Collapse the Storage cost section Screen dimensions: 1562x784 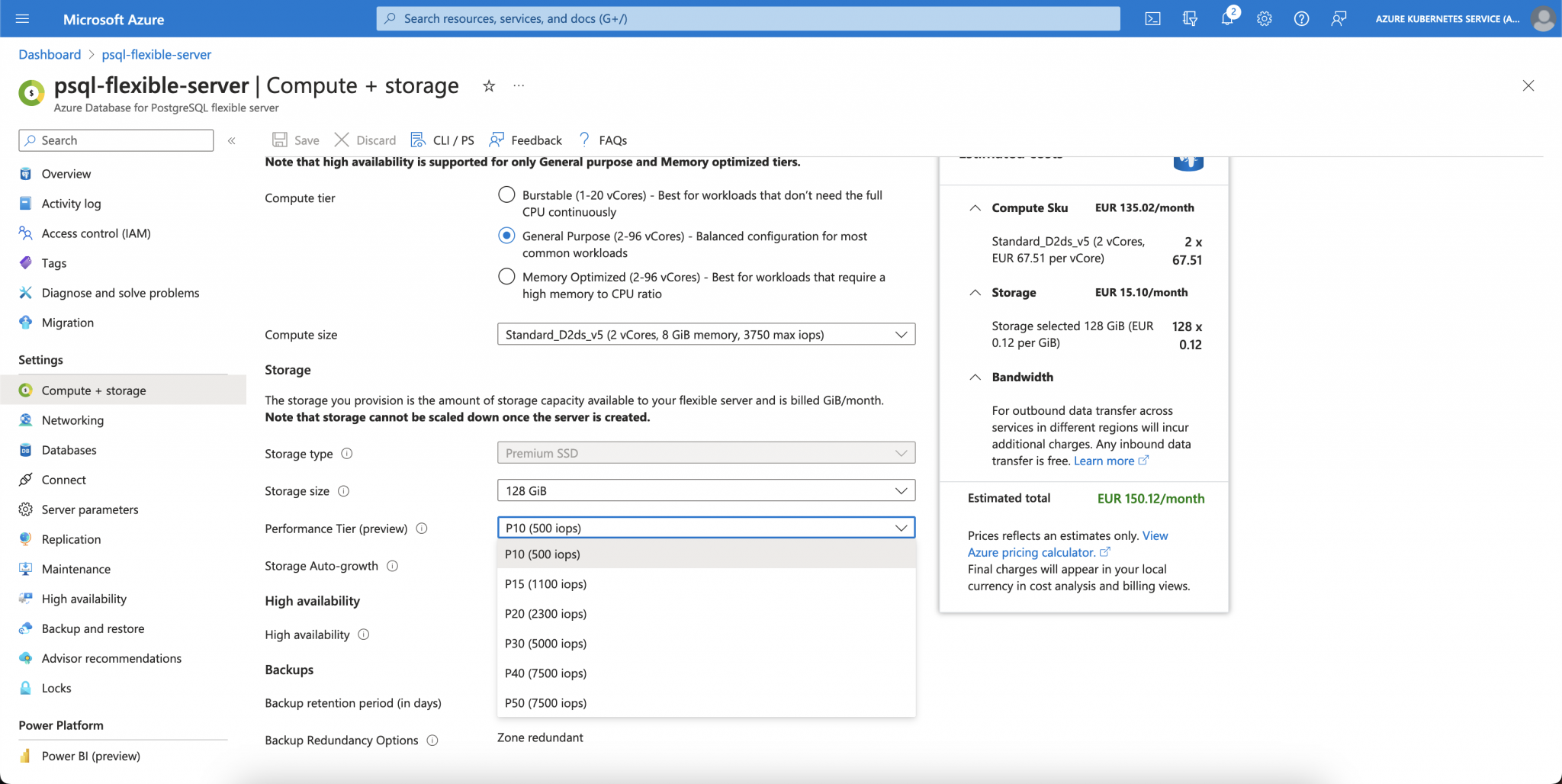[975, 293]
